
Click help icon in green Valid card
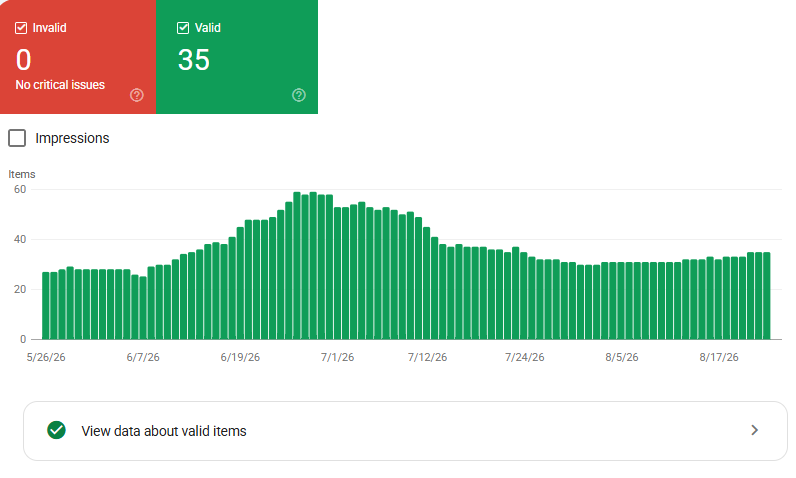click(x=299, y=95)
